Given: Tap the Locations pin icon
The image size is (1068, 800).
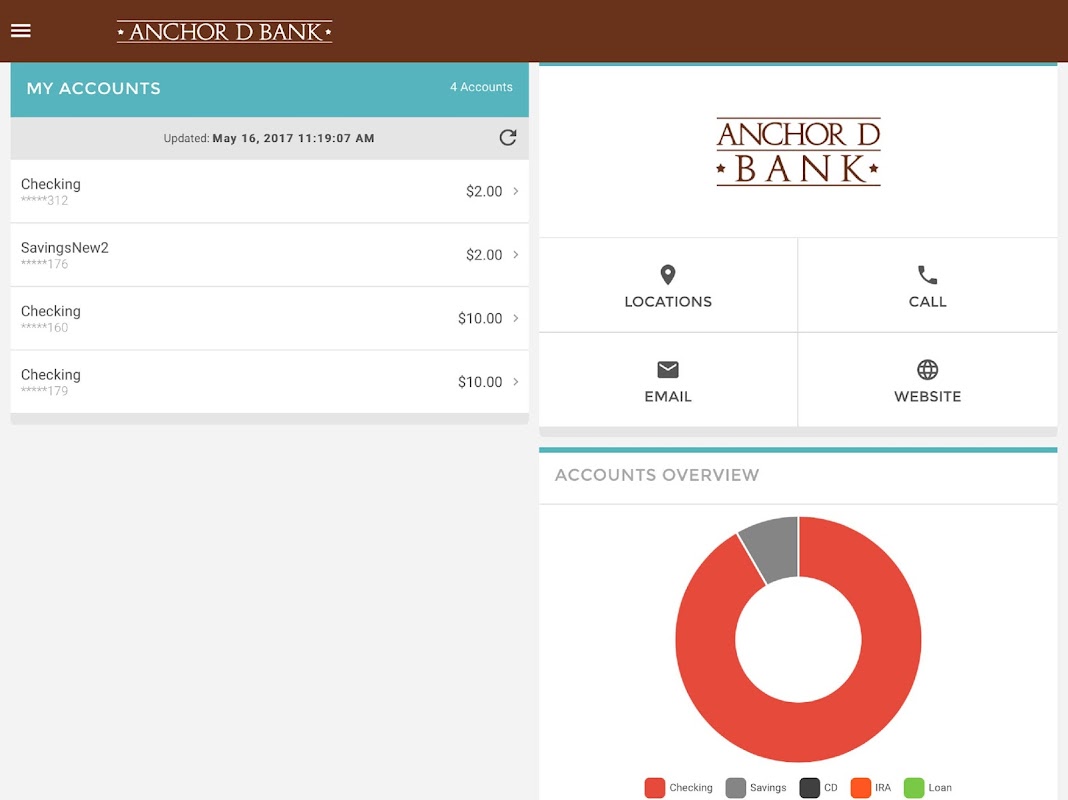Looking at the screenshot, I should pyautogui.click(x=668, y=274).
